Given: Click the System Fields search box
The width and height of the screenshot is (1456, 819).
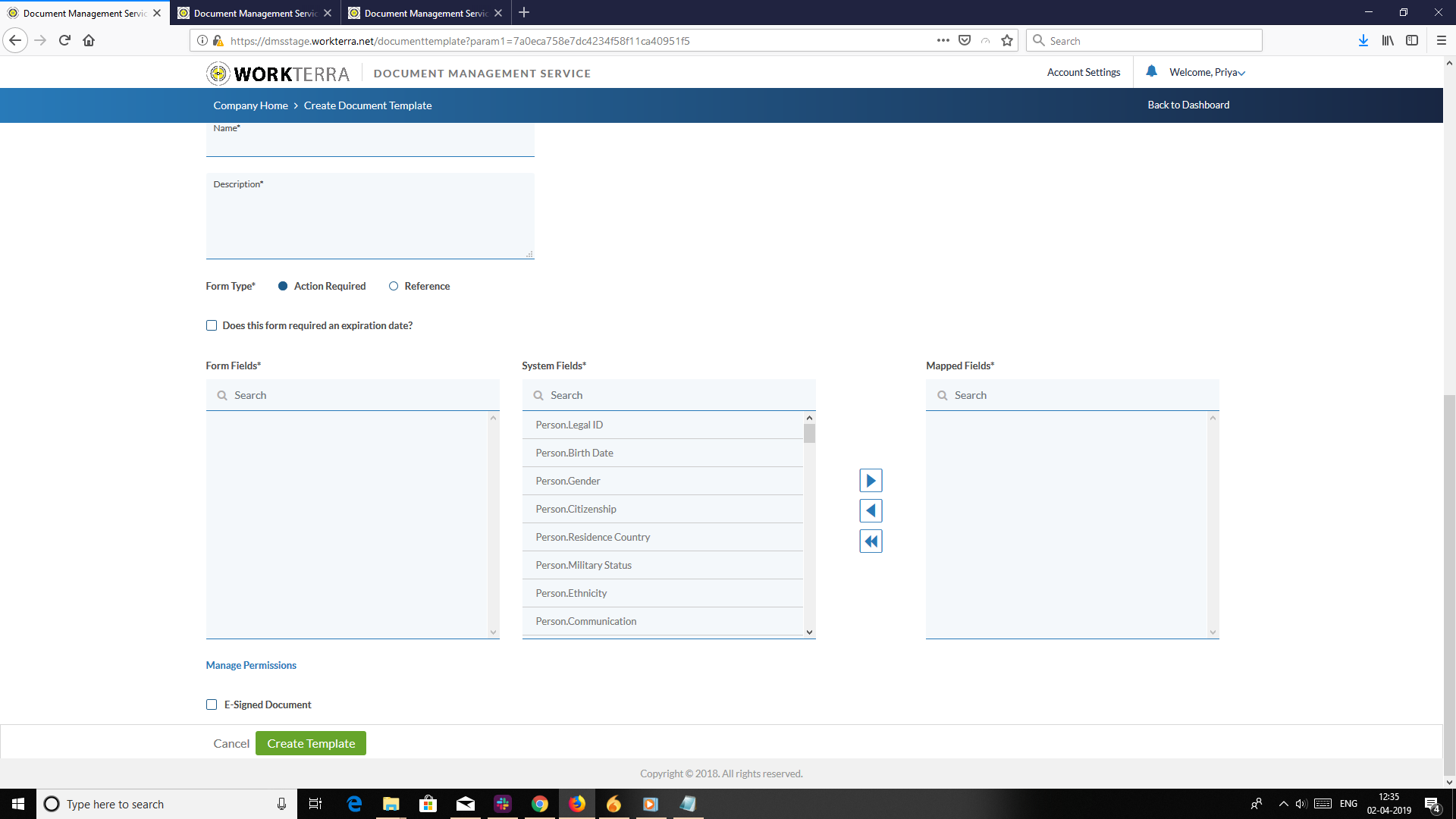Looking at the screenshot, I should click(x=669, y=395).
